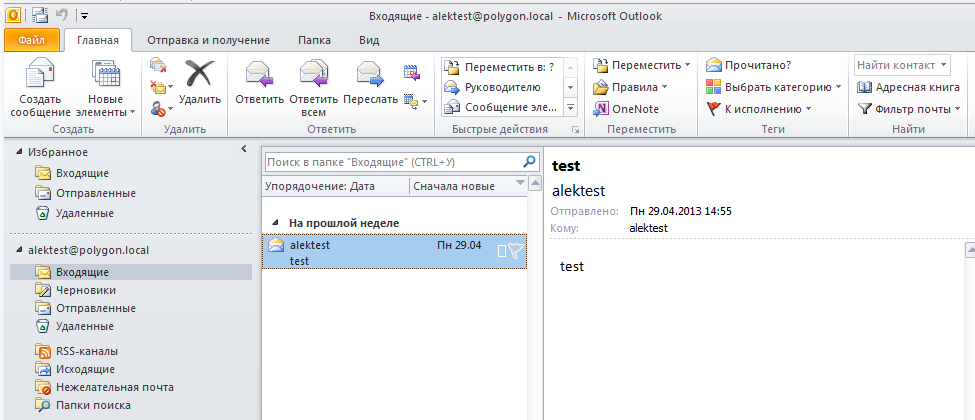The width and height of the screenshot is (975, 420).
Task: Select Входящие under alektest@polygon.local
Action: click(x=131, y=272)
